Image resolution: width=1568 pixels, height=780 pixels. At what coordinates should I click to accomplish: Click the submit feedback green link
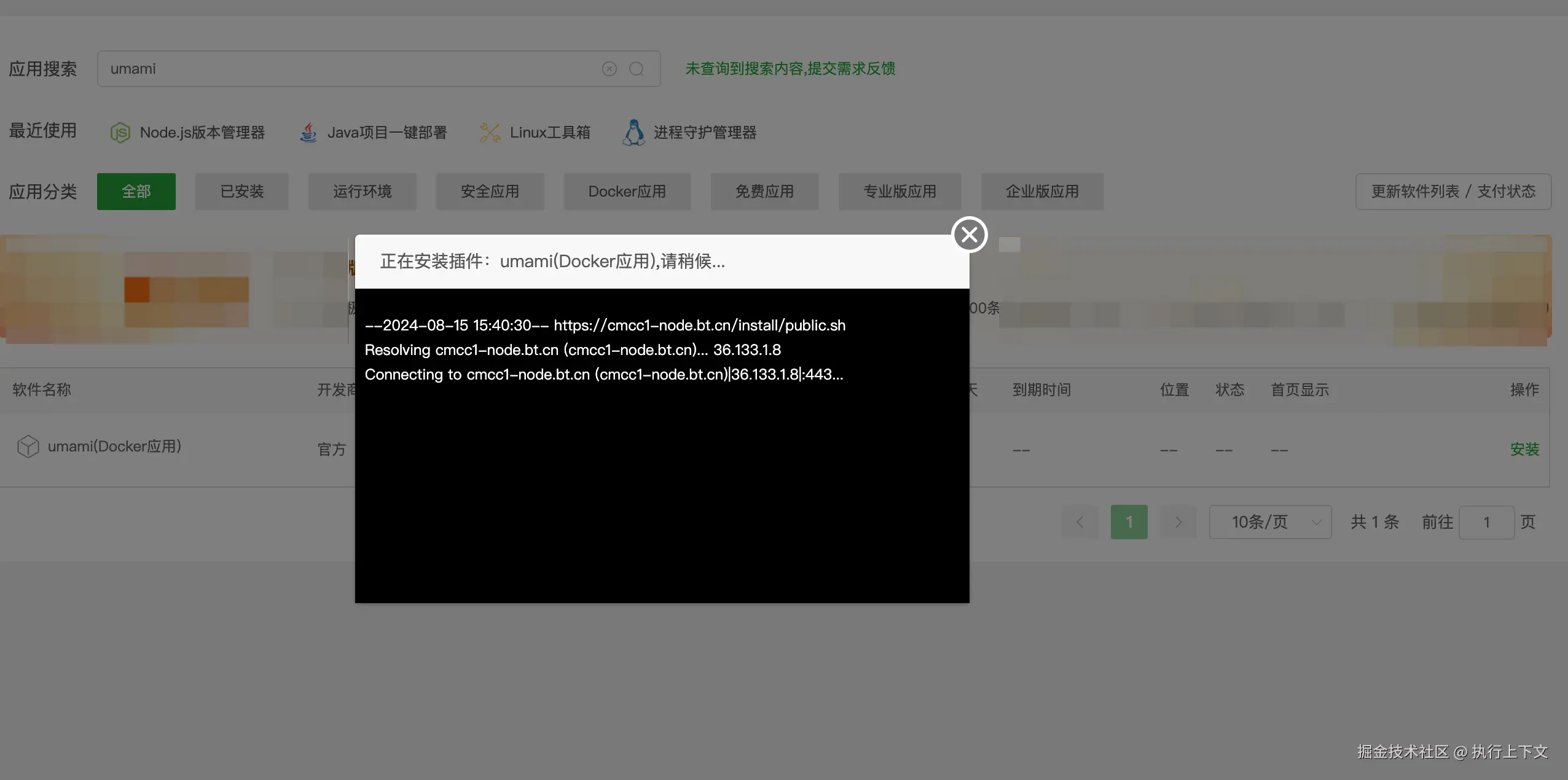[x=790, y=69]
